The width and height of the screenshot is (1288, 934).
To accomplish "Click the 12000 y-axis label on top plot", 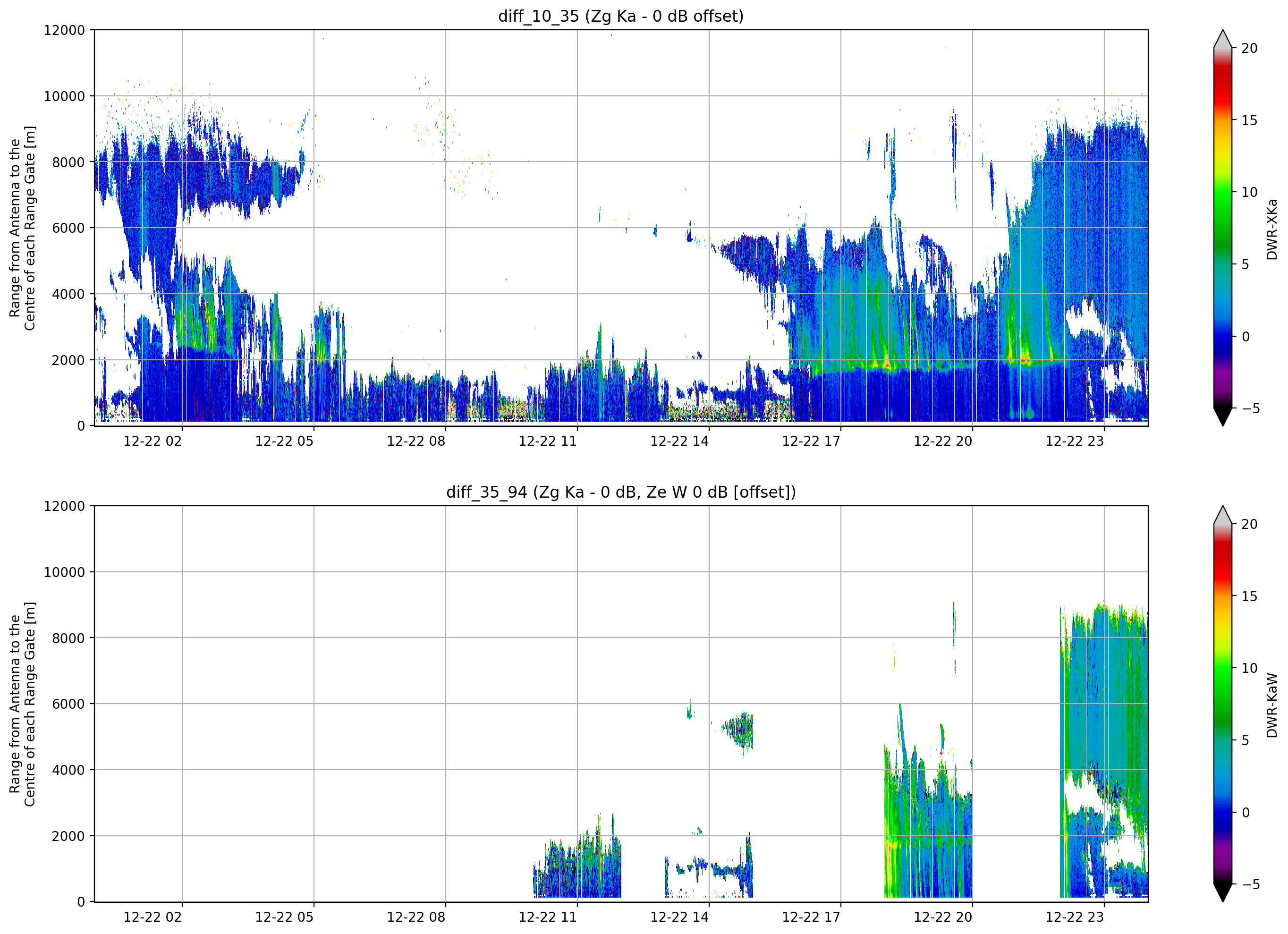I will pyautogui.click(x=64, y=30).
